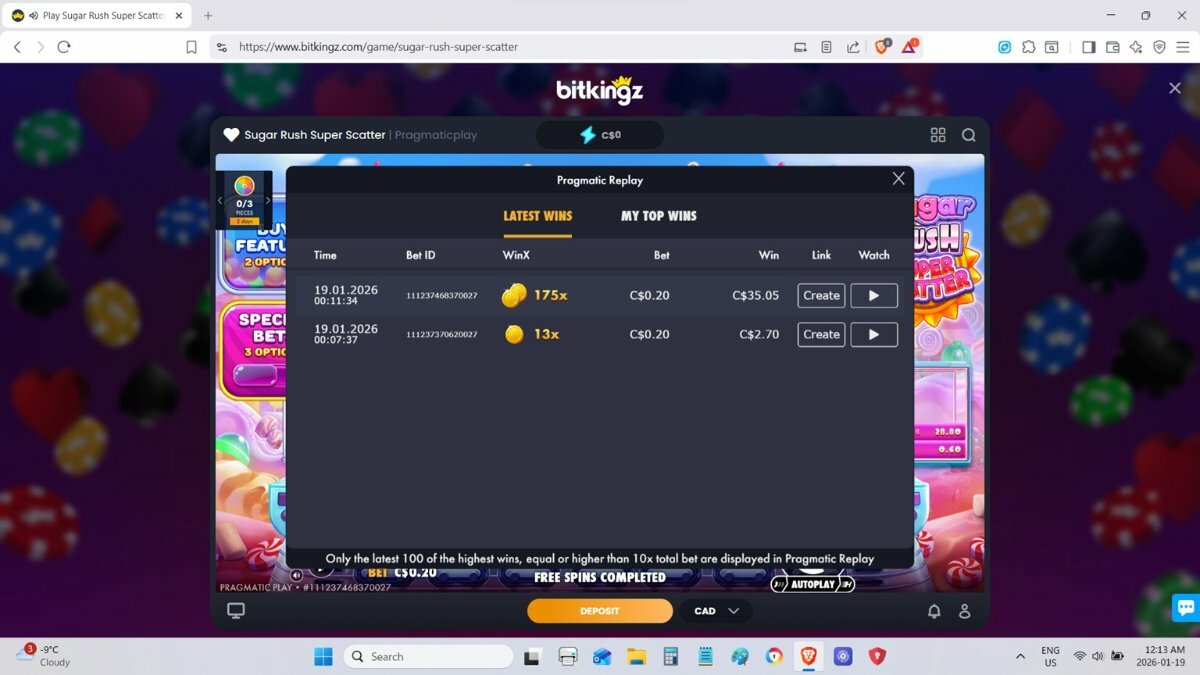Open the user profile icon

965,611
